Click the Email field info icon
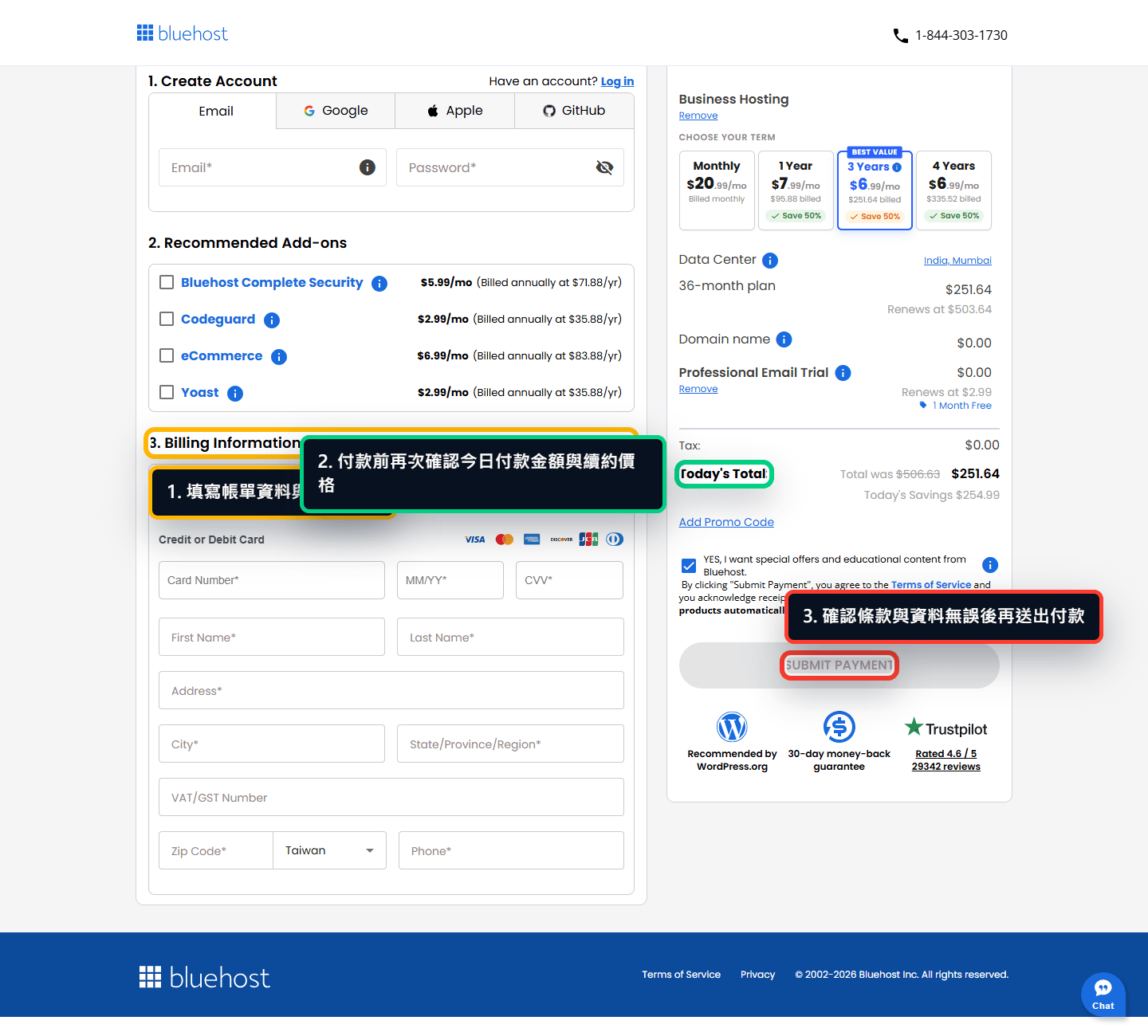The width and height of the screenshot is (1148, 1036). click(368, 167)
